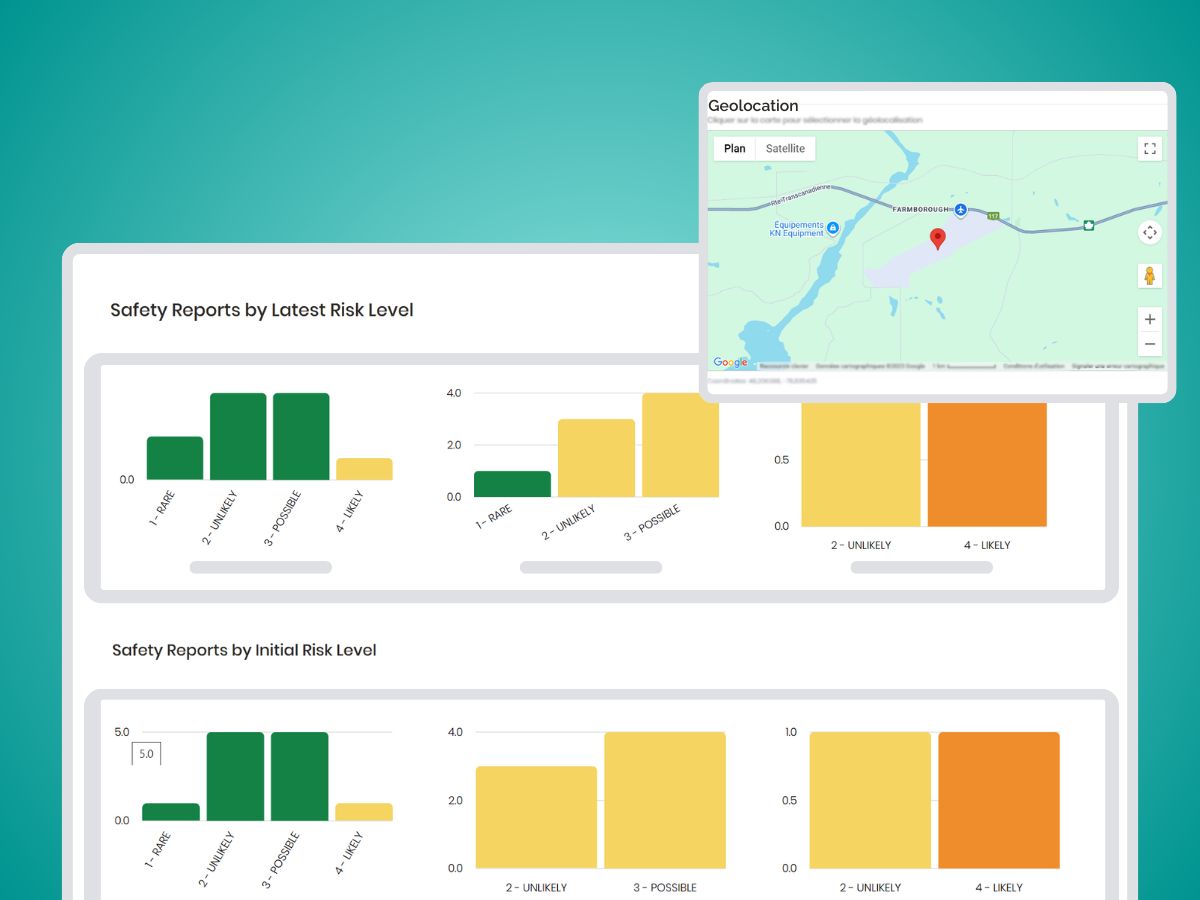Screen dimensions: 1200x900
Task: Zoom in on the map
Action: (x=1150, y=320)
